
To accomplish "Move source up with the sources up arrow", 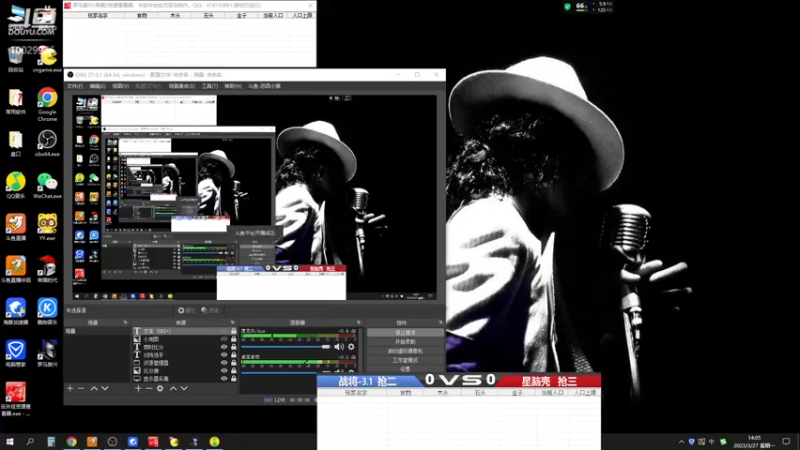I will [173, 388].
